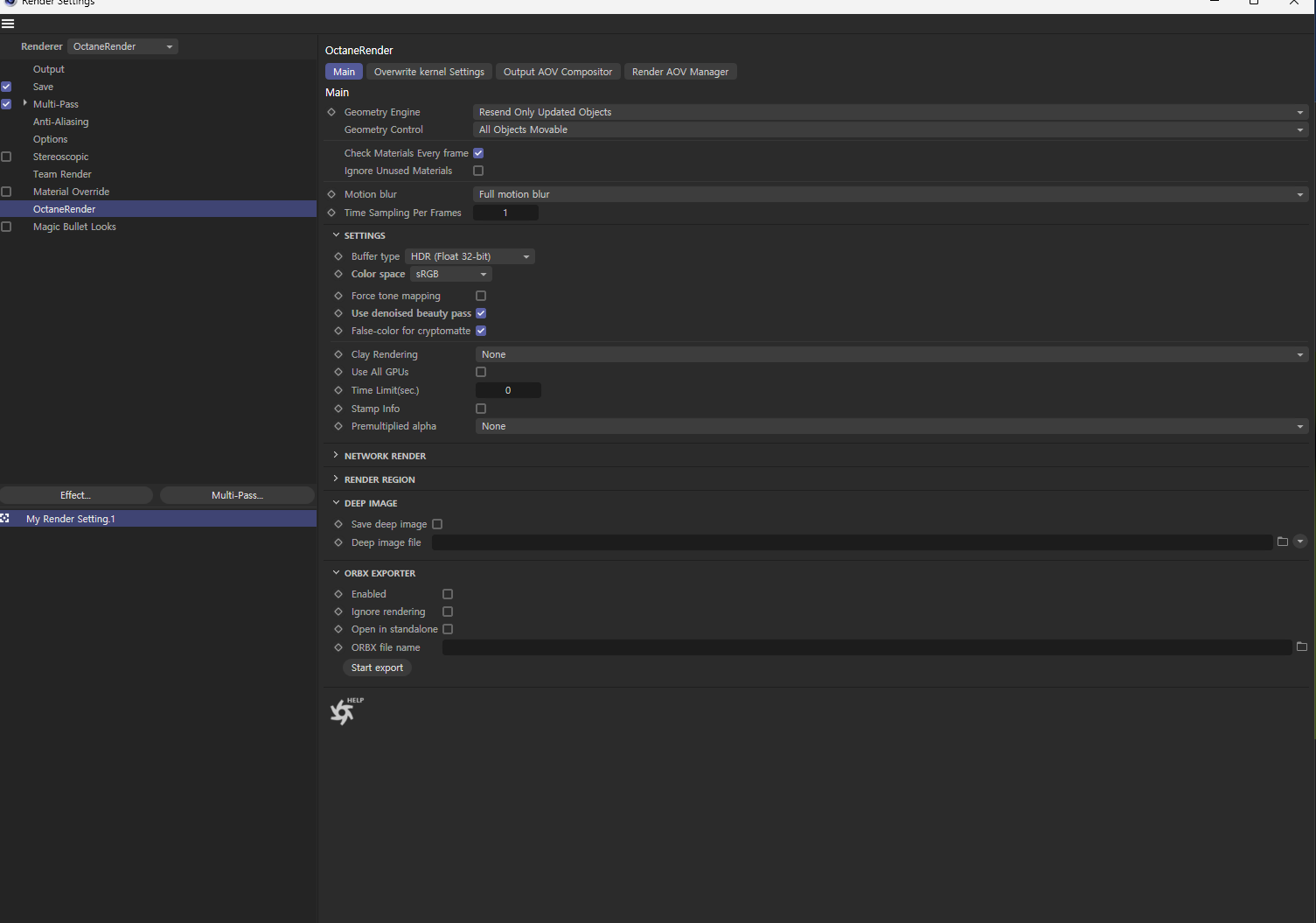The height and width of the screenshot is (923, 1316).
Task: Click the Time Sampling Per Frames field
Action: pyautogui.click(x=505, y=213)
